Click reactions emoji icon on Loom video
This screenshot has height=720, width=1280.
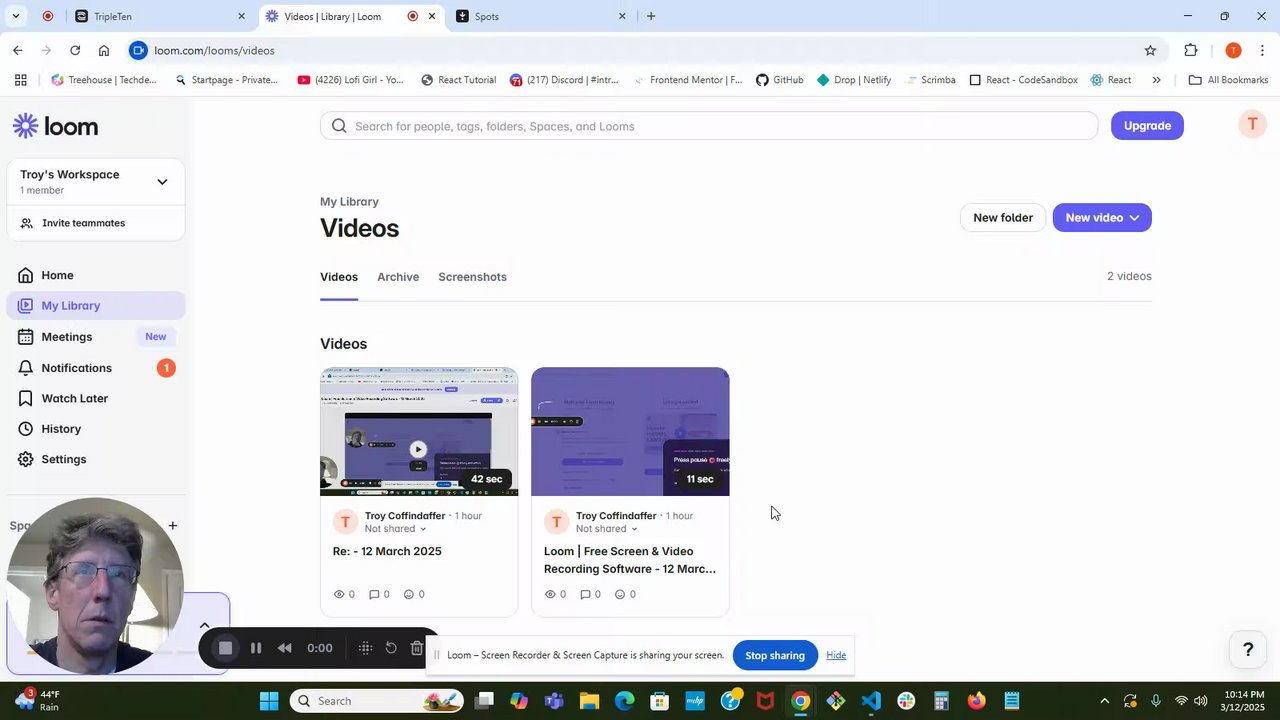coord(620,594)
